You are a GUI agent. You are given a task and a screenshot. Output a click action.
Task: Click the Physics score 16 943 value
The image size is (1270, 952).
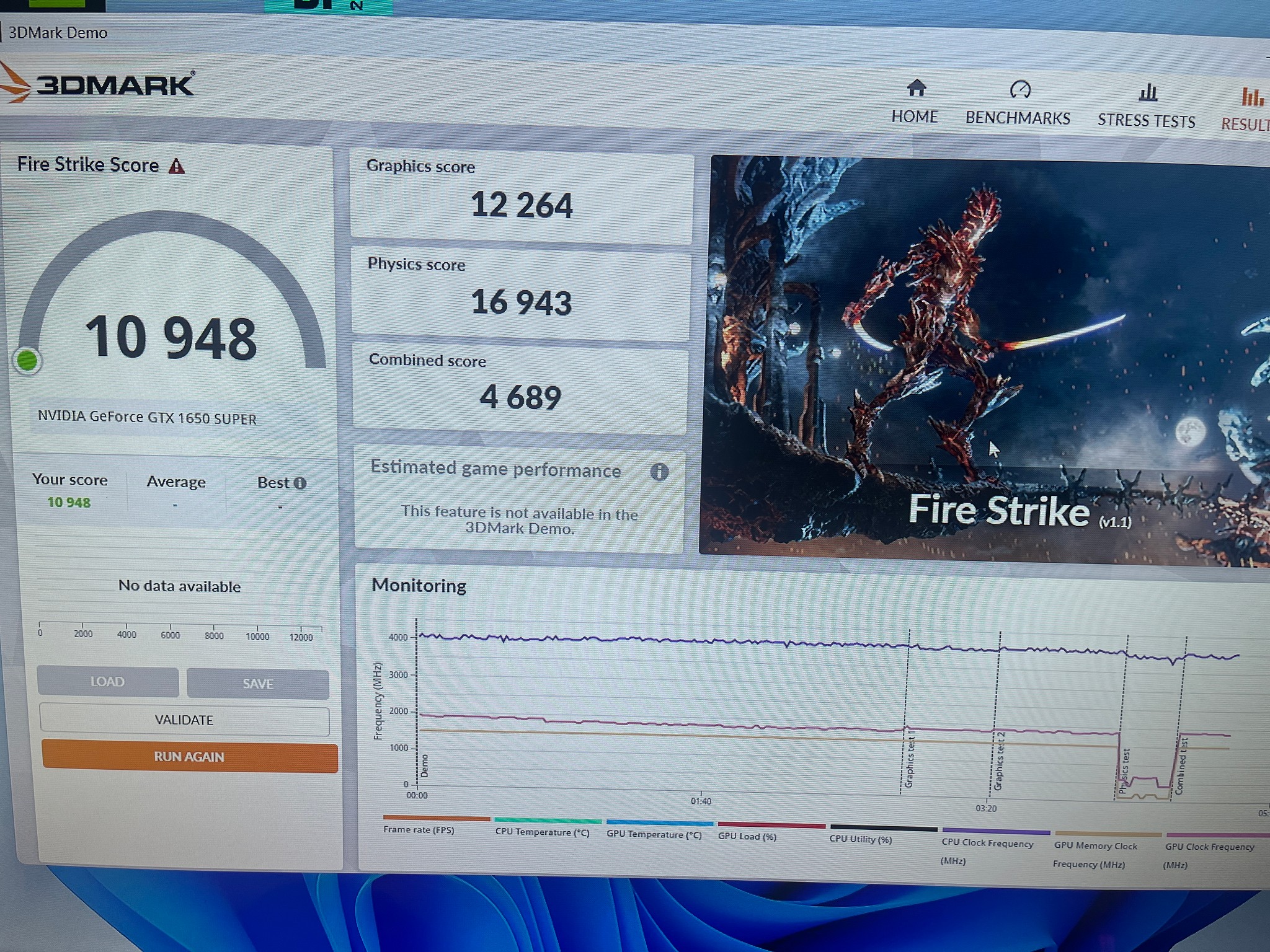click(x=522, y=302)
